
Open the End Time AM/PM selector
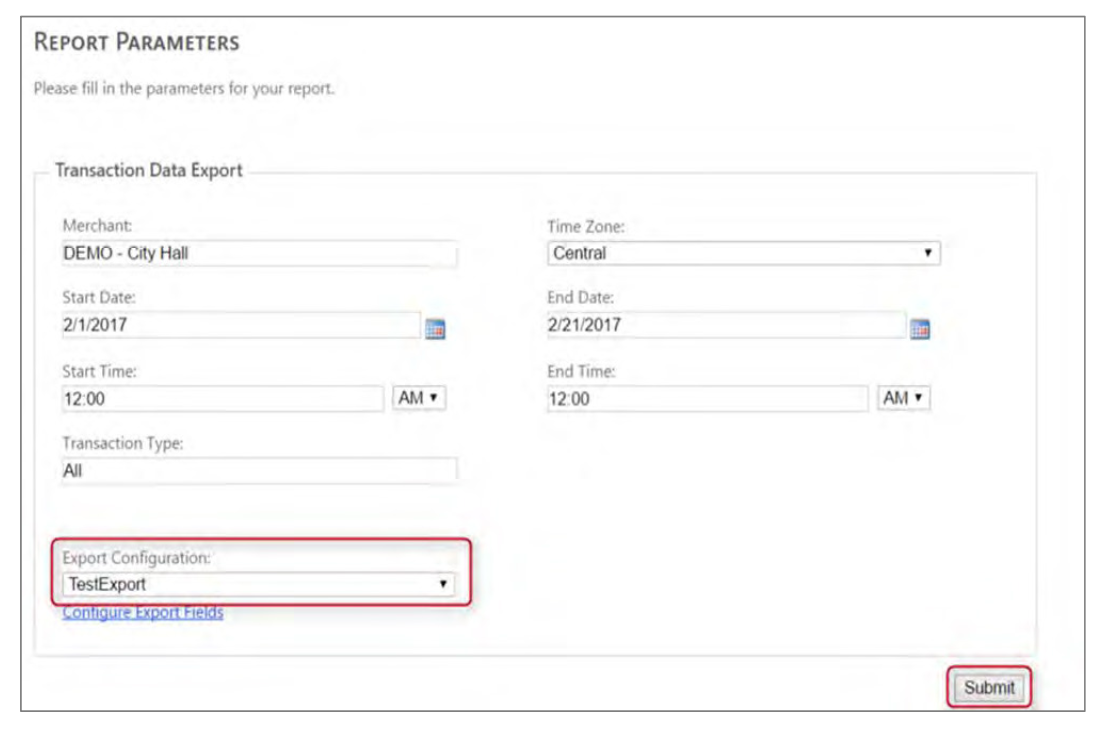point(904,398)
